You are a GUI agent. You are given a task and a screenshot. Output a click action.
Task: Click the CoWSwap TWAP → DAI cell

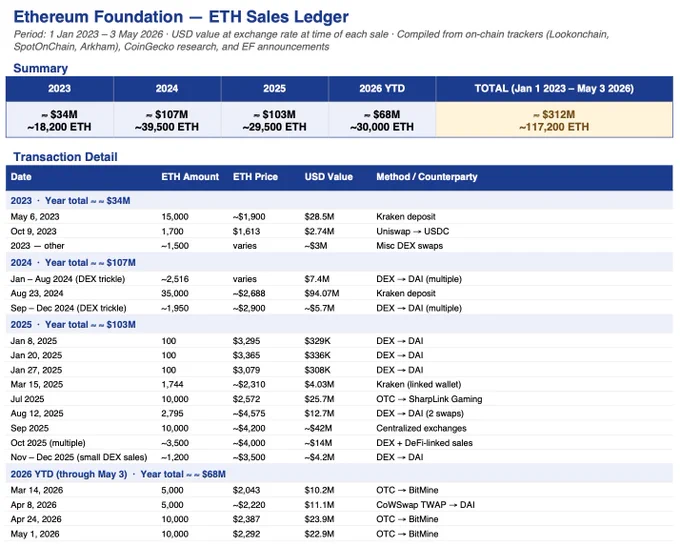tap(425, 505)
